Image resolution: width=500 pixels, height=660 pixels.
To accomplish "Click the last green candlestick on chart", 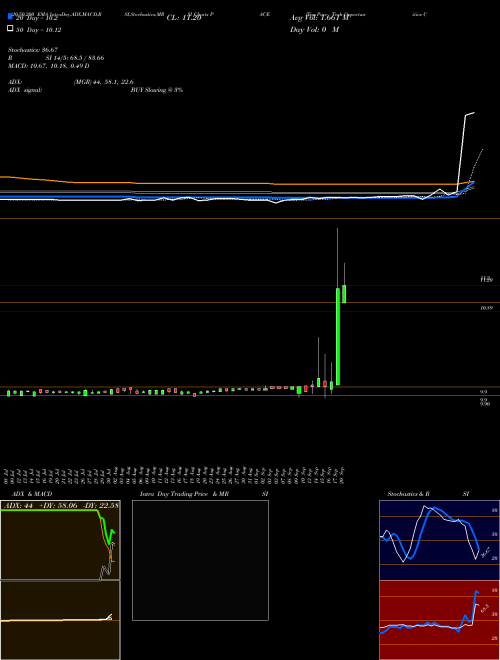I will tap(344, 294).
